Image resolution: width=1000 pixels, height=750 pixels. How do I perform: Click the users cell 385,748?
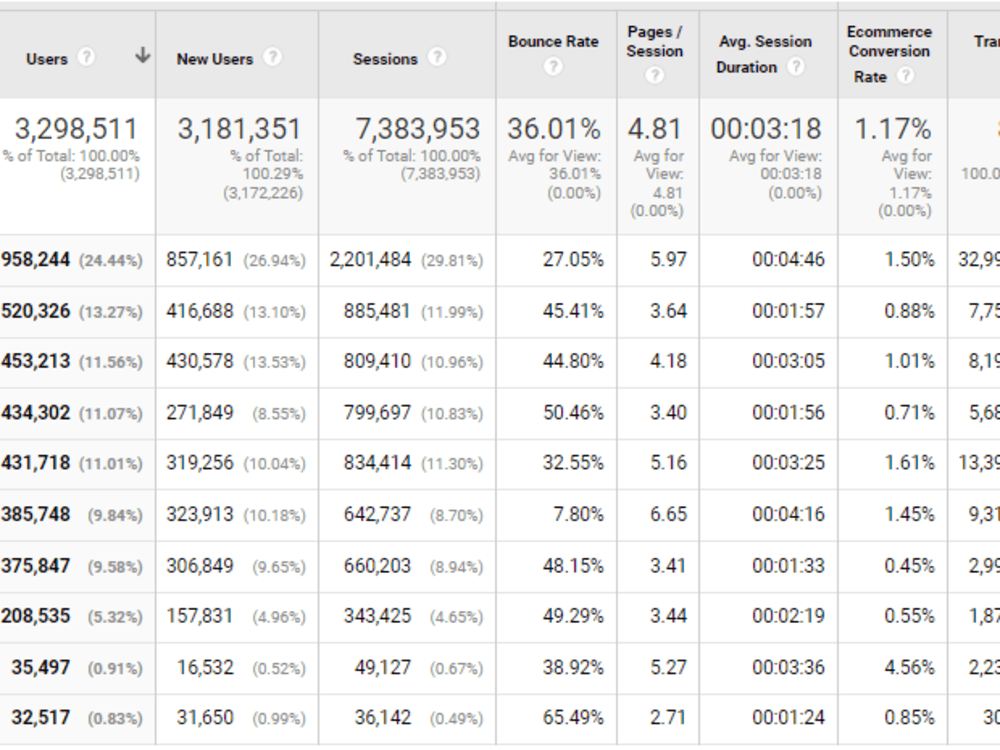36,514
